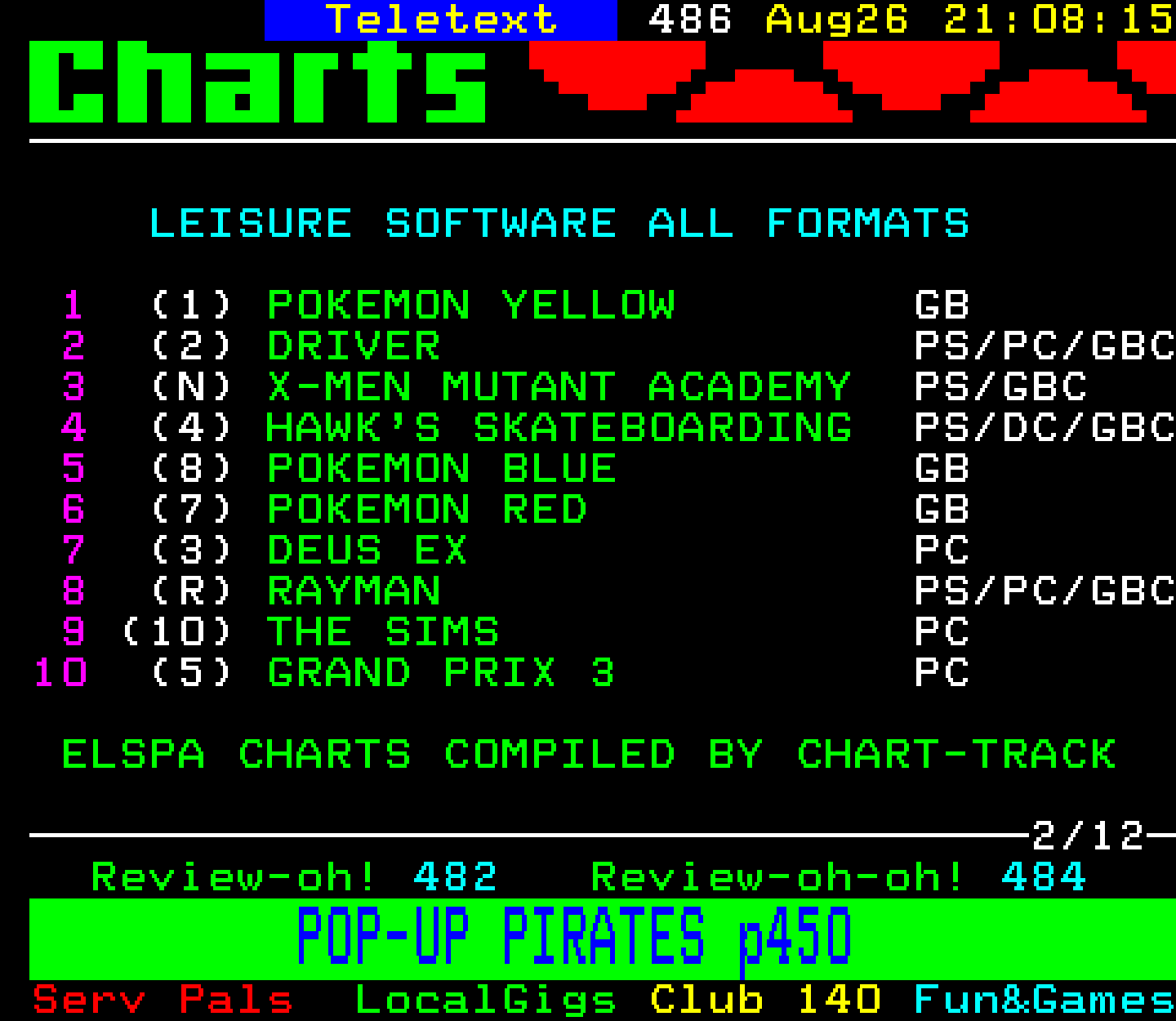Screen dimensions: 1176x1021
Task: Select GRAND PRIX 3 chart entry
Action: (441, 673)
